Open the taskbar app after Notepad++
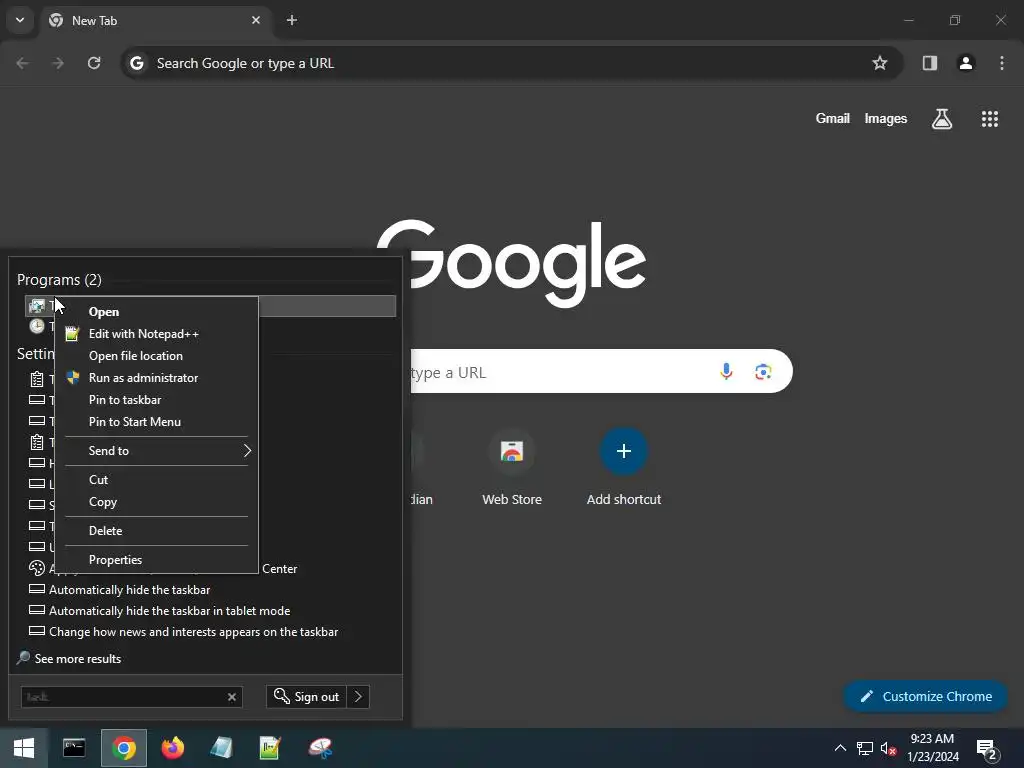Image resolution: width=1024 pixels, height=768 pixels. click(x=320, y=748)
